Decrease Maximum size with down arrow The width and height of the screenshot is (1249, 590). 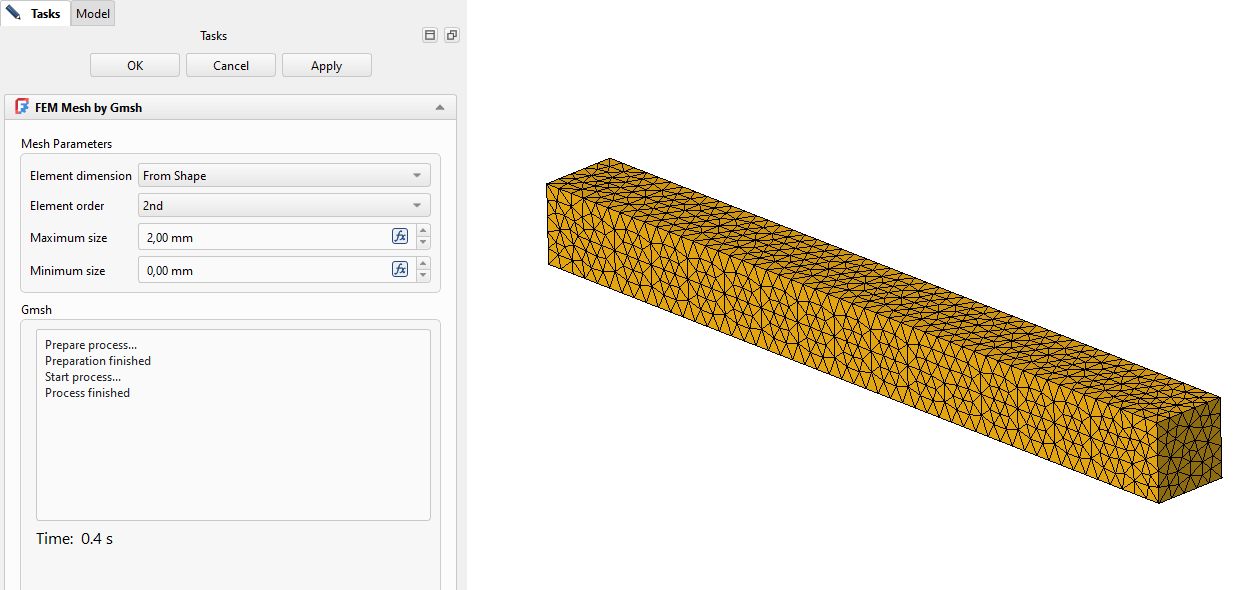click(x=424, y=243)
